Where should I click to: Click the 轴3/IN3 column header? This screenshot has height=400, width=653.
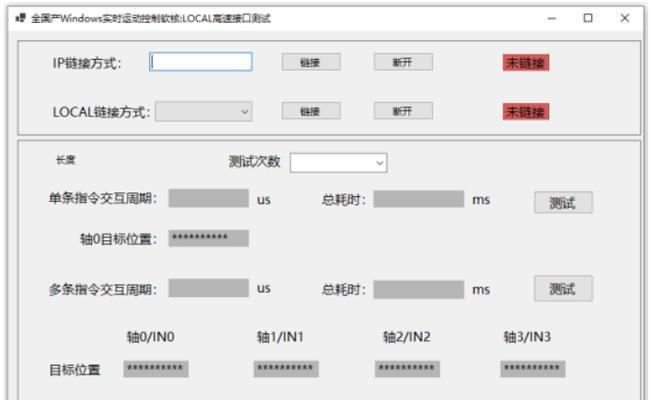(527, 337)
